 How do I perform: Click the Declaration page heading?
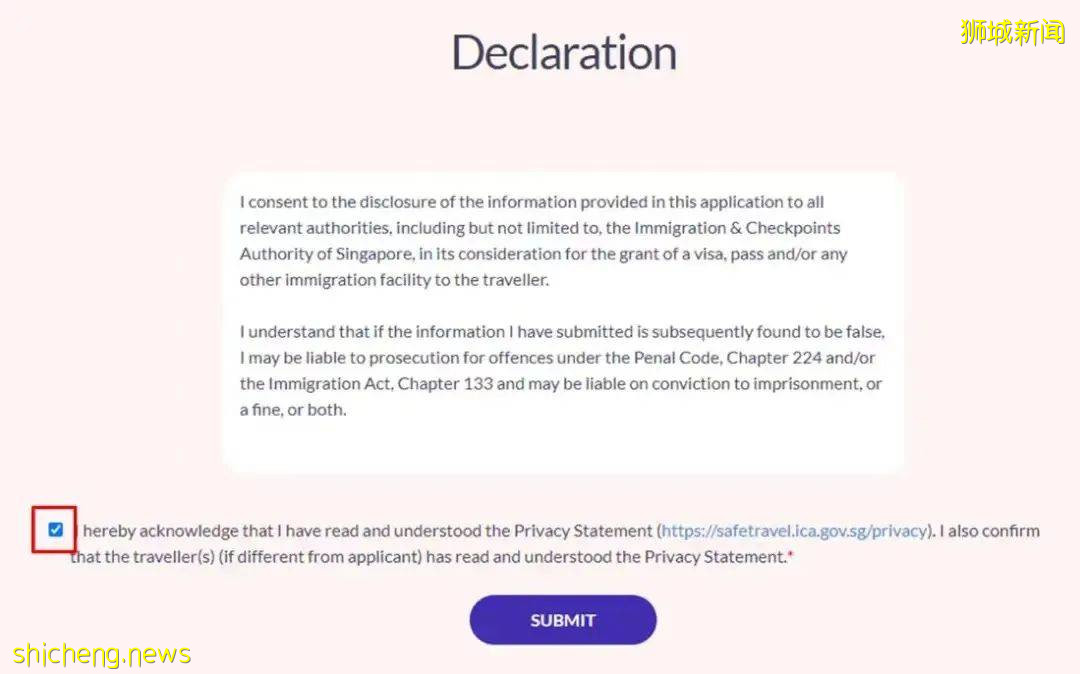564,53
